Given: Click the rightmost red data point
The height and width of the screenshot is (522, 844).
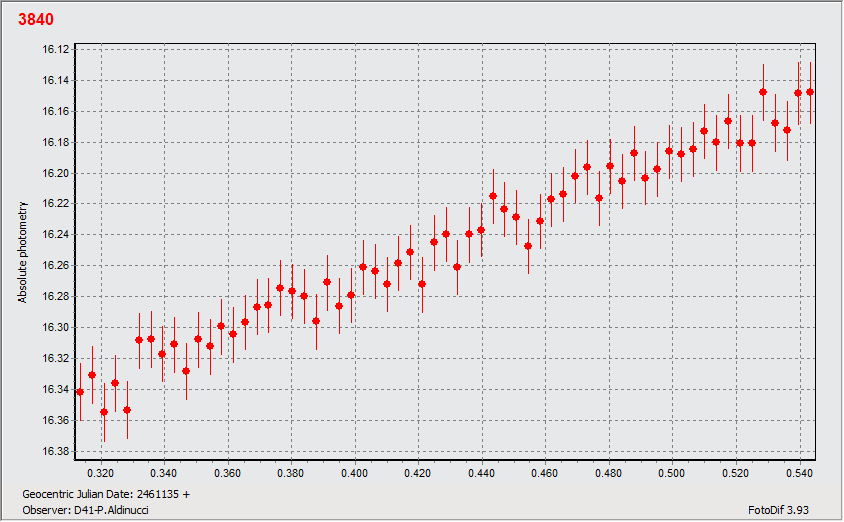Looking at the screenshot, I should pos(810,92).
